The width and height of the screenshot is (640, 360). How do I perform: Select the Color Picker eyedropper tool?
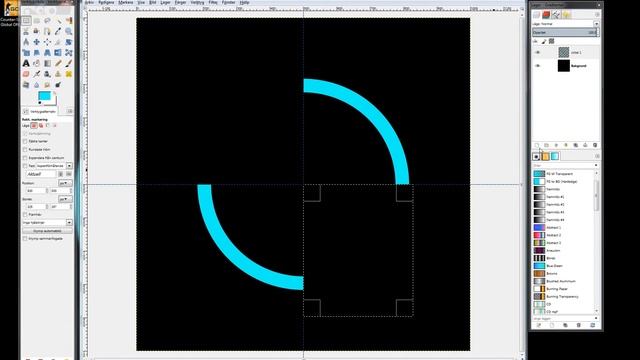tap(58, 31)
